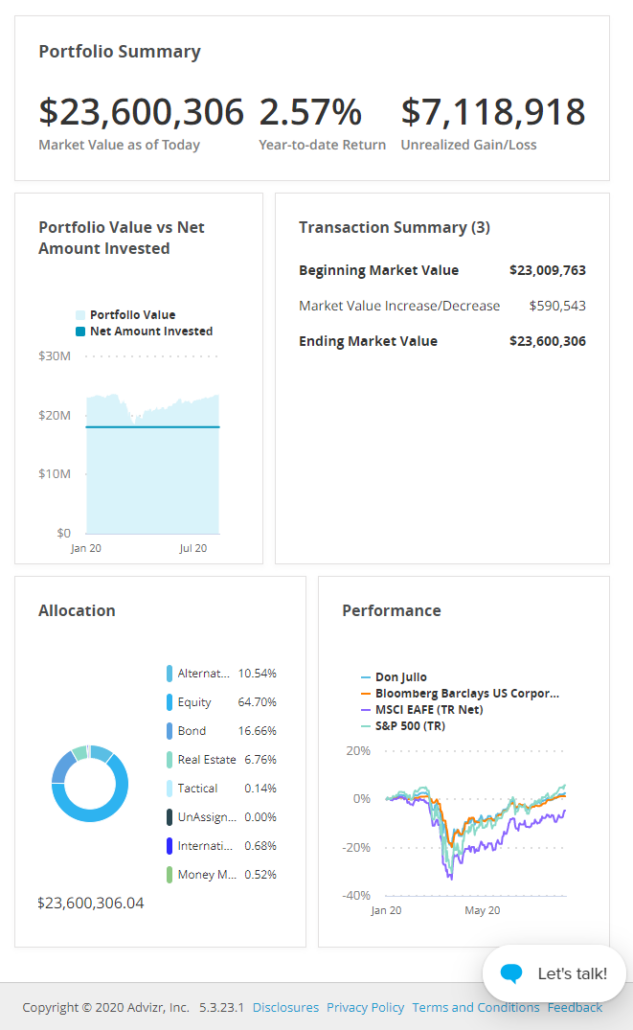Click the Market Value Increase/Decrease row
Screen dimensions: 633x1030
click(x=442, y=306)
